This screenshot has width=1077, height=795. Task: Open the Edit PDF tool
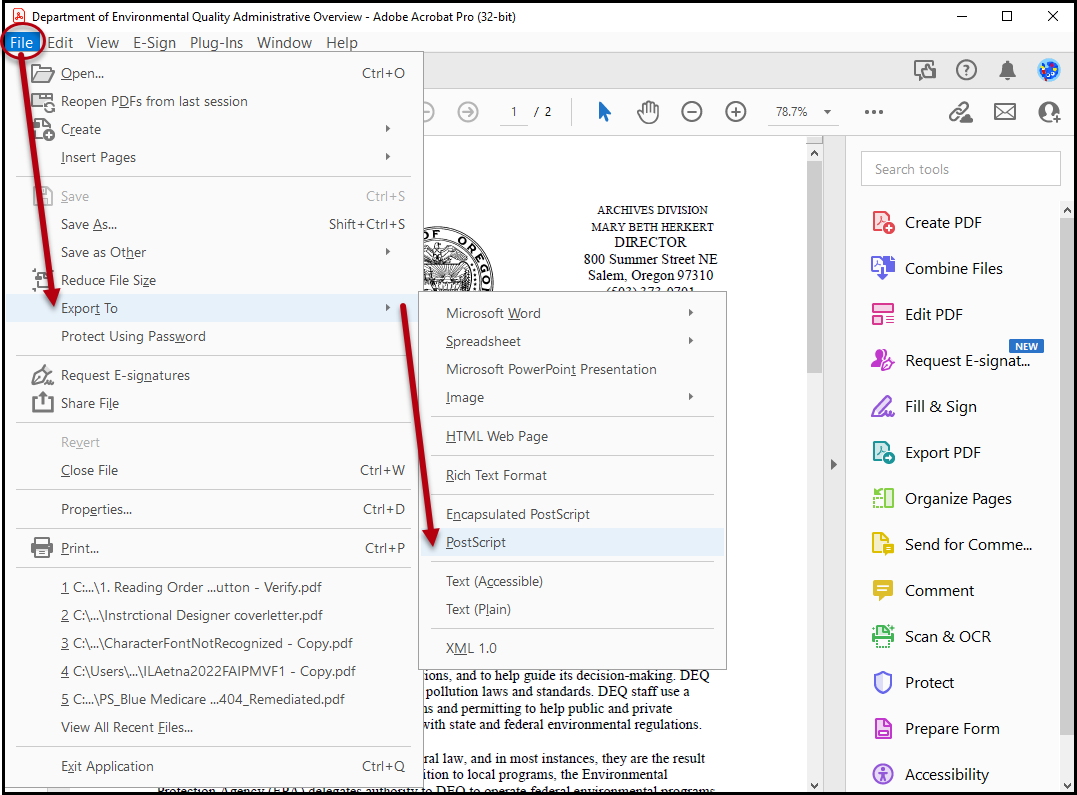click(918, 315)
